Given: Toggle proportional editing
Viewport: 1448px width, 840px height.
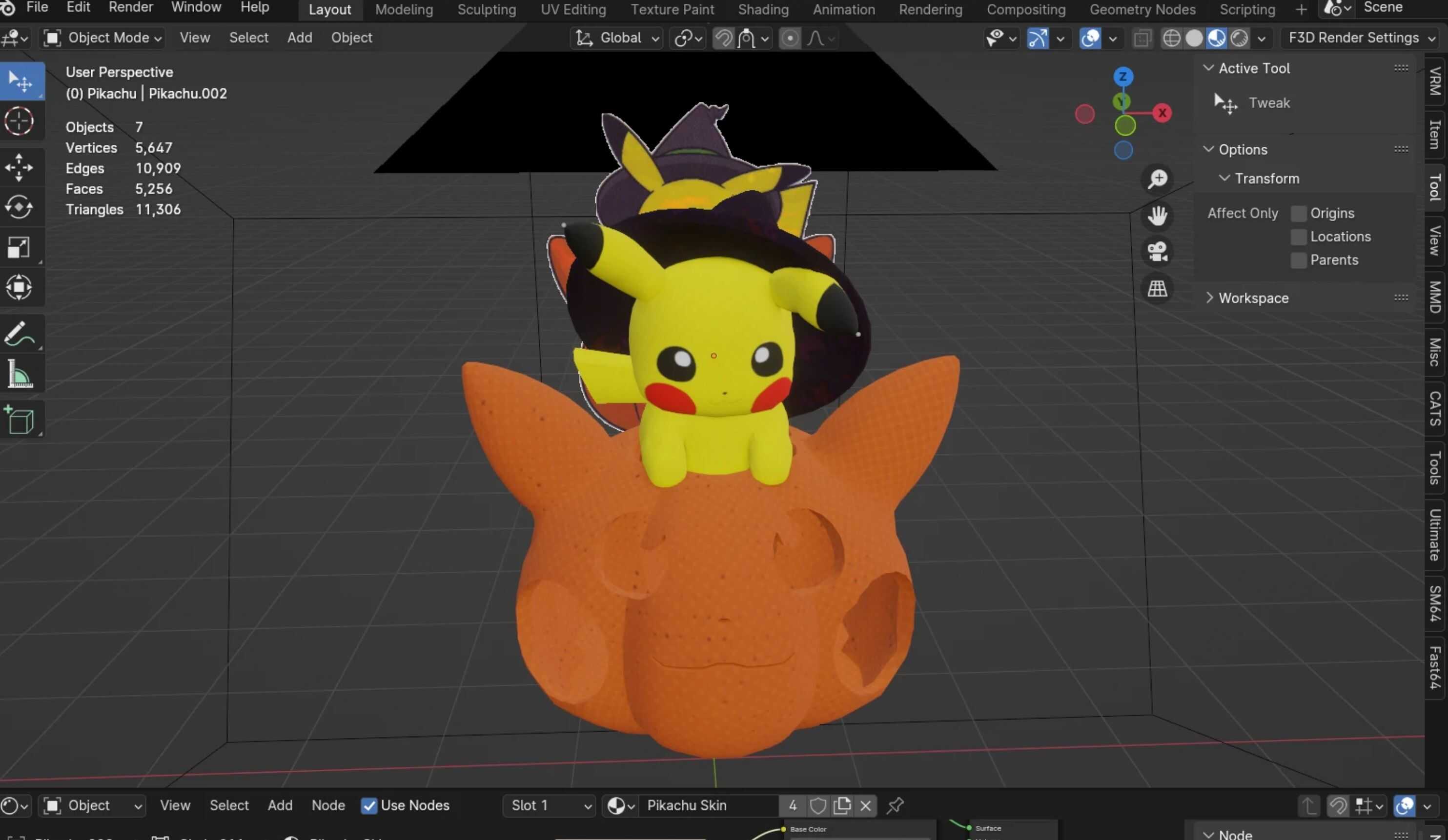Looking at the screenshot, I should [x=790, y=39].
